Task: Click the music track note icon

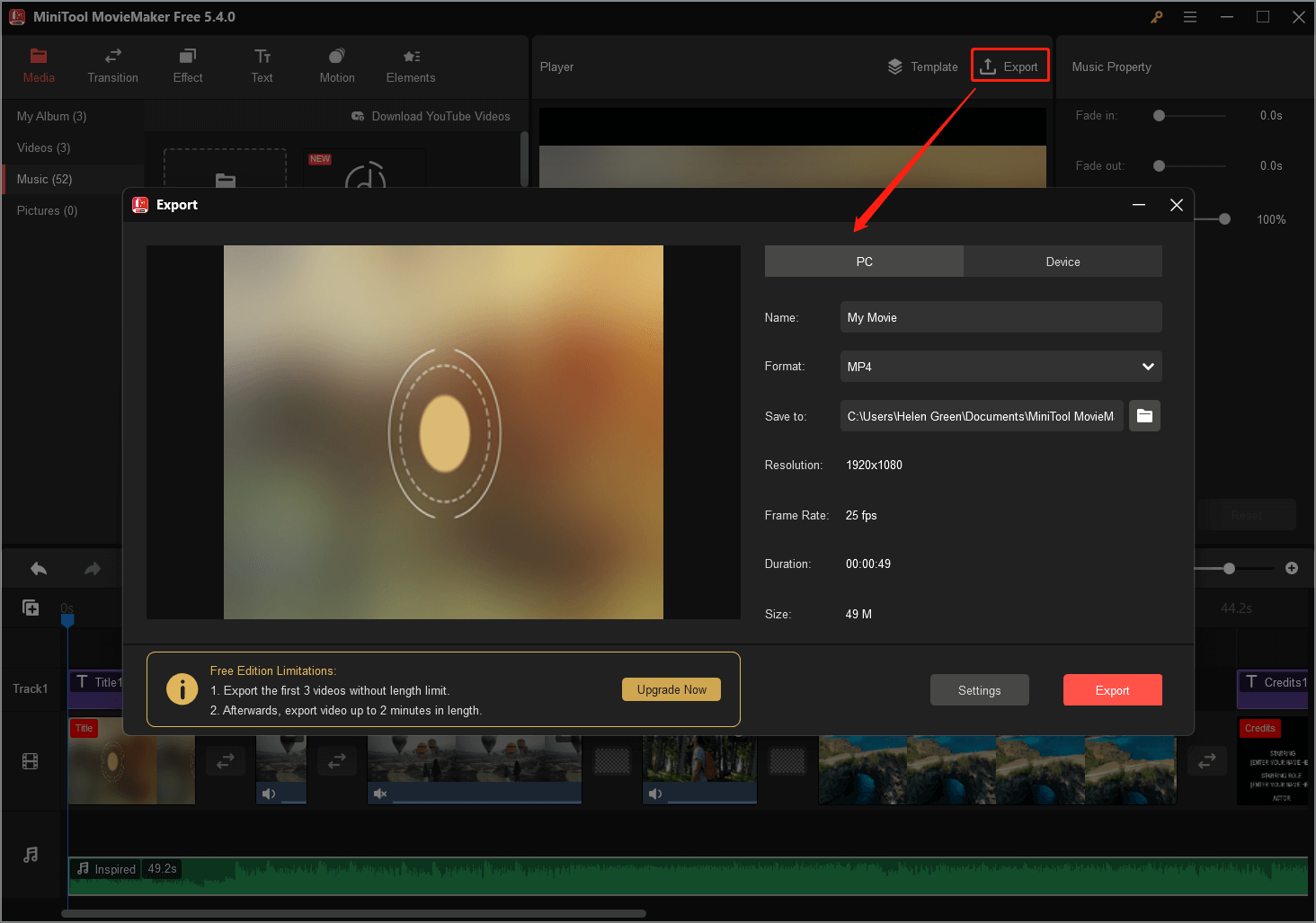Action: (31, 855)
